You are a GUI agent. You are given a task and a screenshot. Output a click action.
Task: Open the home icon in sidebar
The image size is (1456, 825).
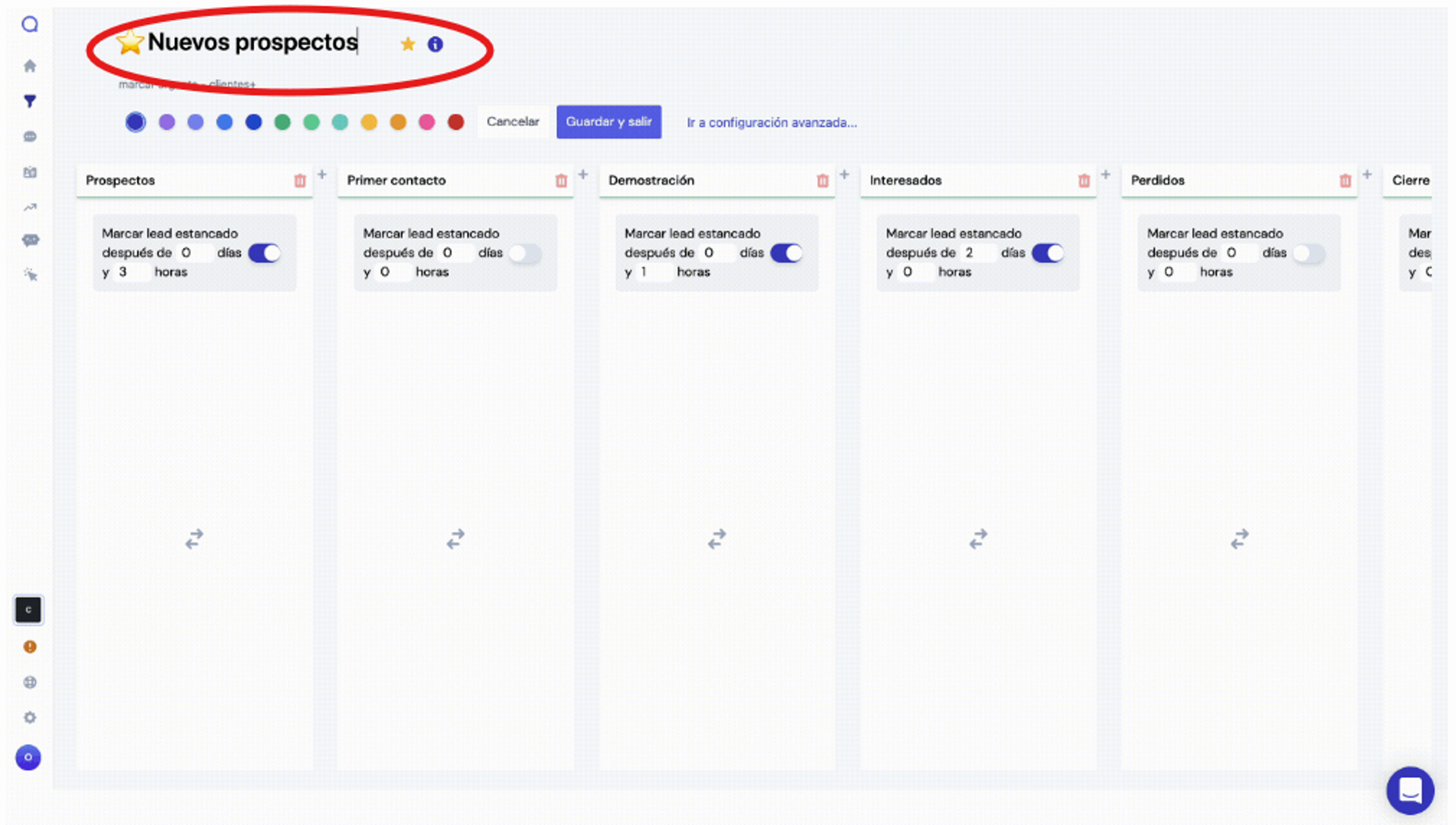tap(30, 66)
